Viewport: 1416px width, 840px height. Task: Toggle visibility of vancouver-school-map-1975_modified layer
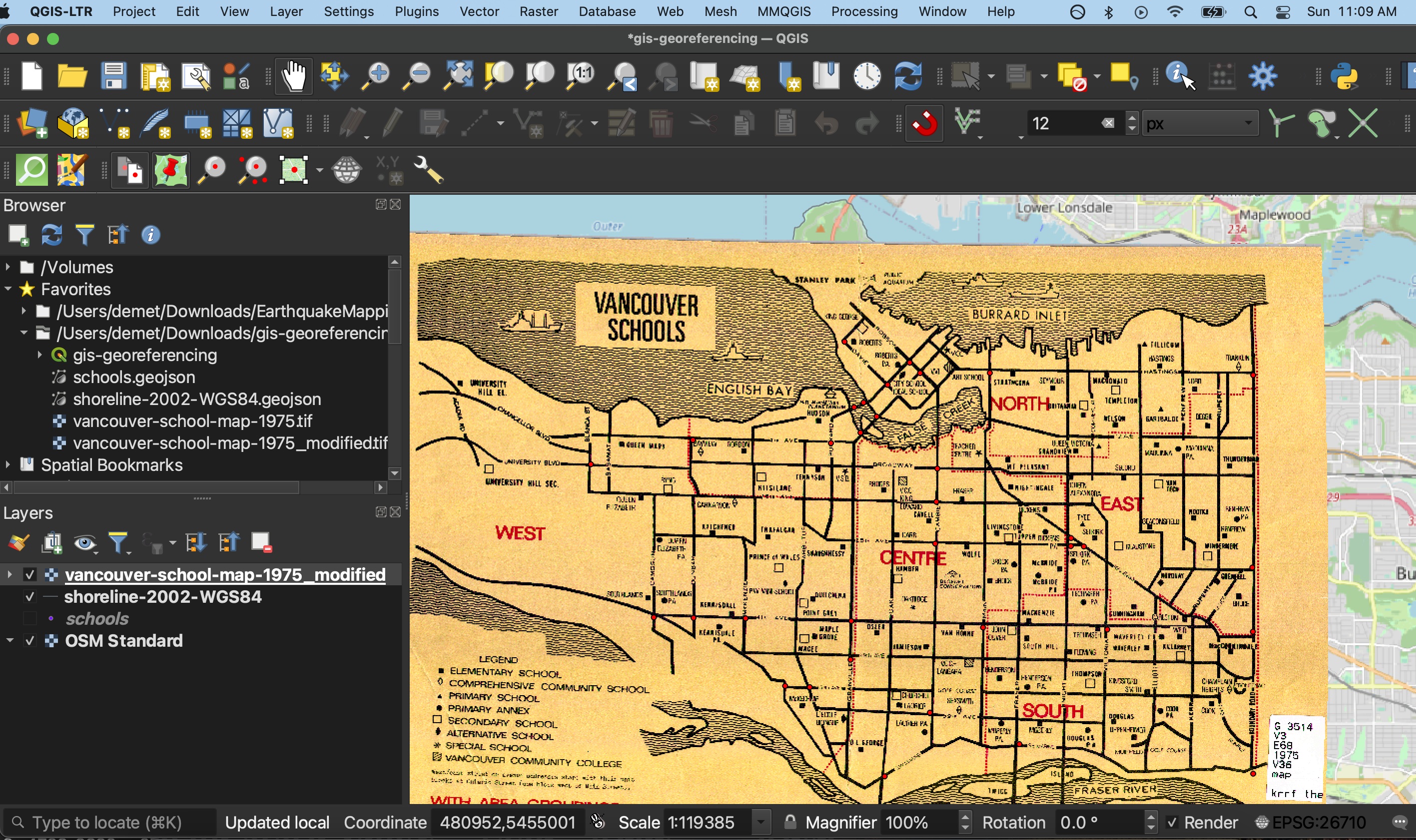[29, 574]
